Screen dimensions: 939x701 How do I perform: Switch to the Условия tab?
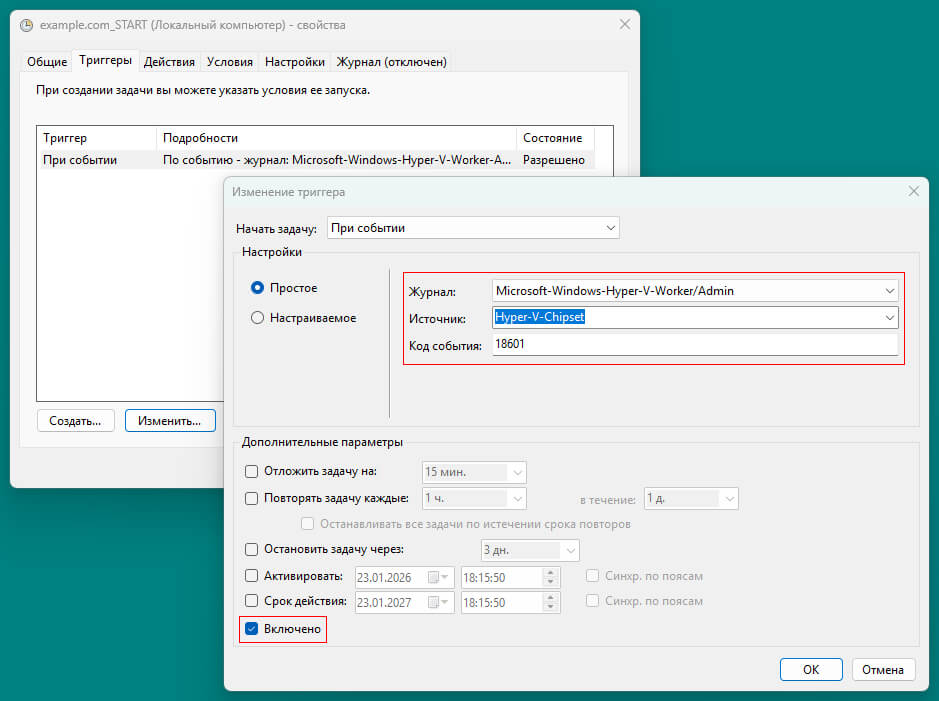tap(229, 61)
